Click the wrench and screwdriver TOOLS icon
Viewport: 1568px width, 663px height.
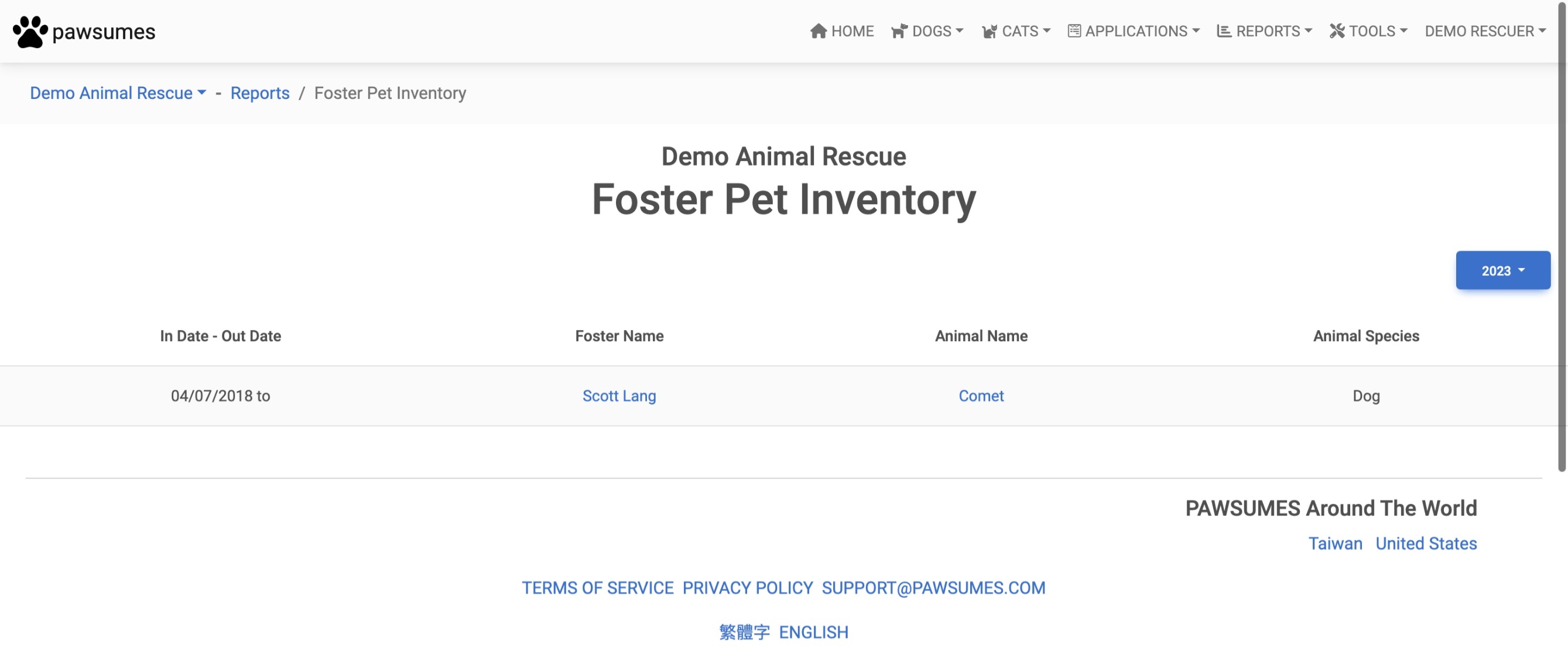point(1336,30)
